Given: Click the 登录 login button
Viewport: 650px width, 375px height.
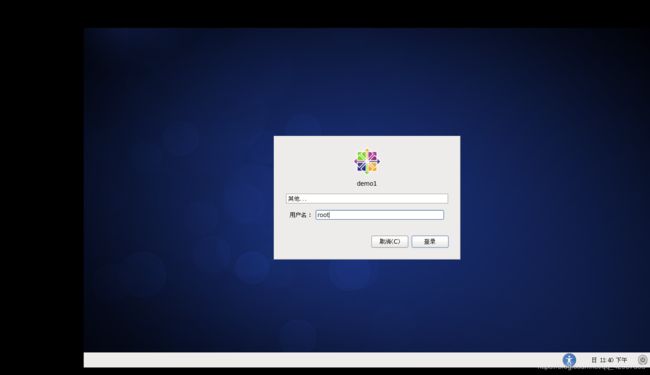Looking at the screenshot, I should (430, 242).
